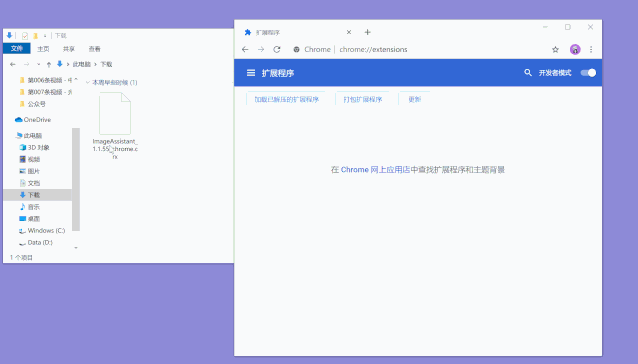Open the Chrome 网上应用店 link
638x364 pixels.
(x=375, y=170)
